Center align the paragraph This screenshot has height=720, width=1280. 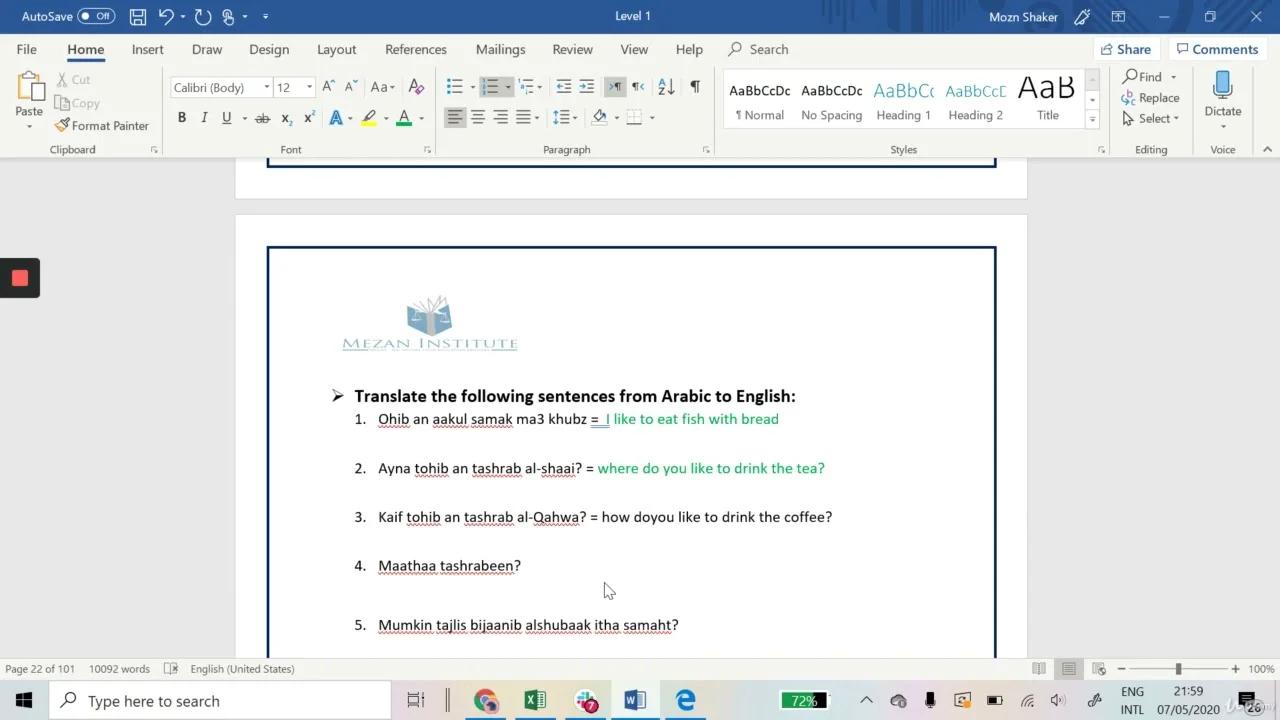point(477,117)
